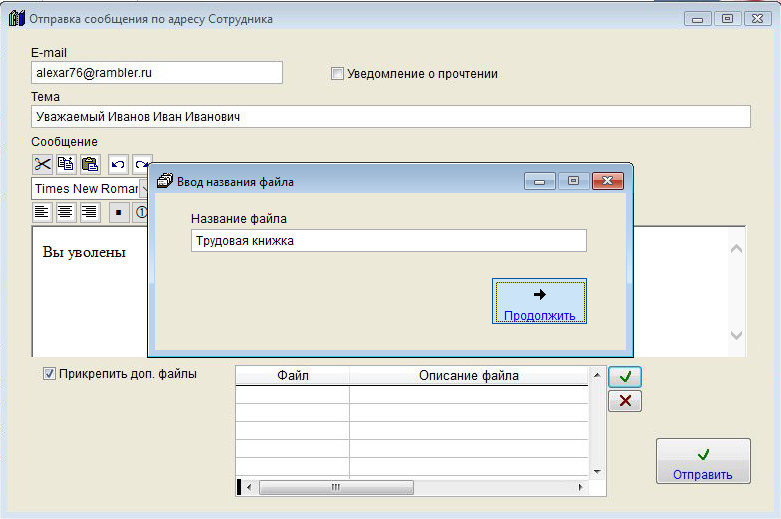The image size is (781, 519).
Task: Click file table scroll left arrow
Action: click(x=249, y=487)
